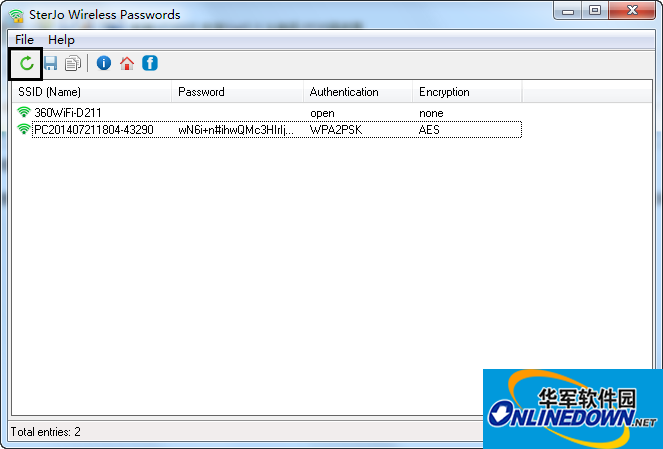
Task: Click the WPA2PSK authentication cell
Action: click(336, 130)
